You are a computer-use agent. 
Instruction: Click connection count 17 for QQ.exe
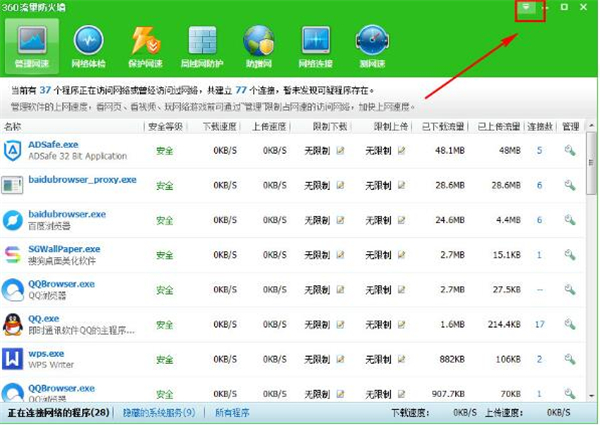[540, 324]
